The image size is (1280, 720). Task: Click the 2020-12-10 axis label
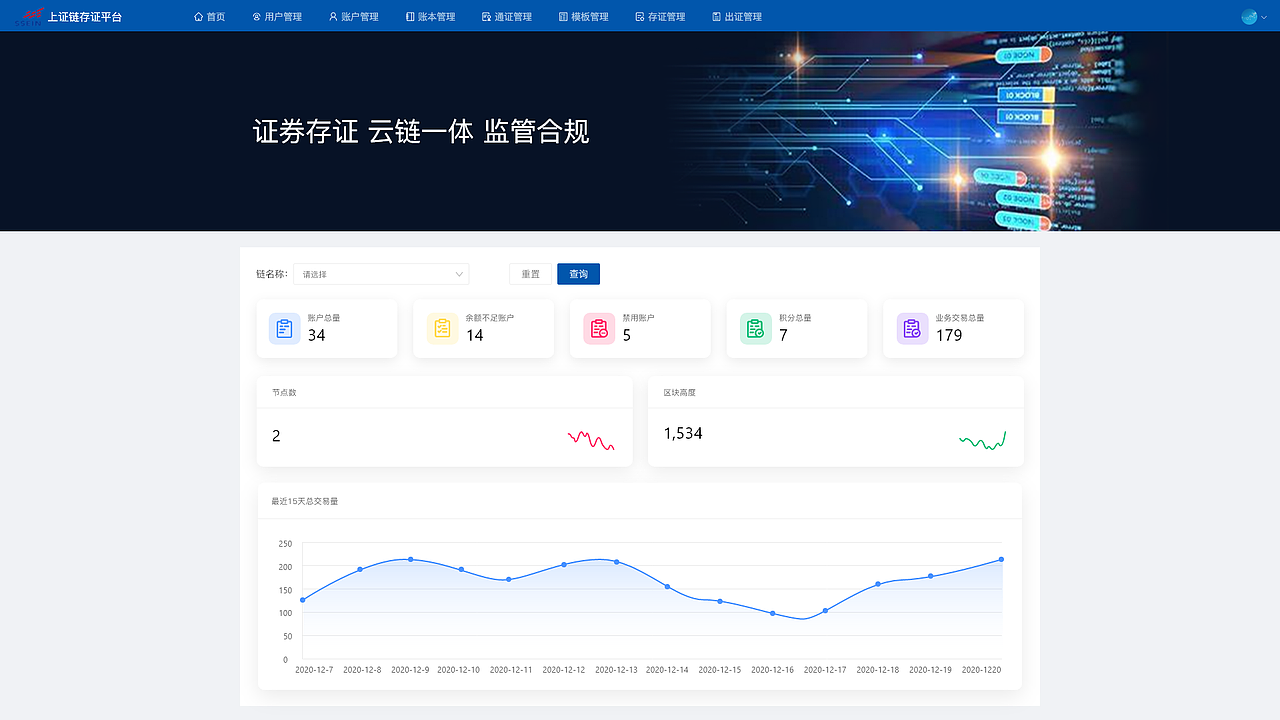click(459, 670)
